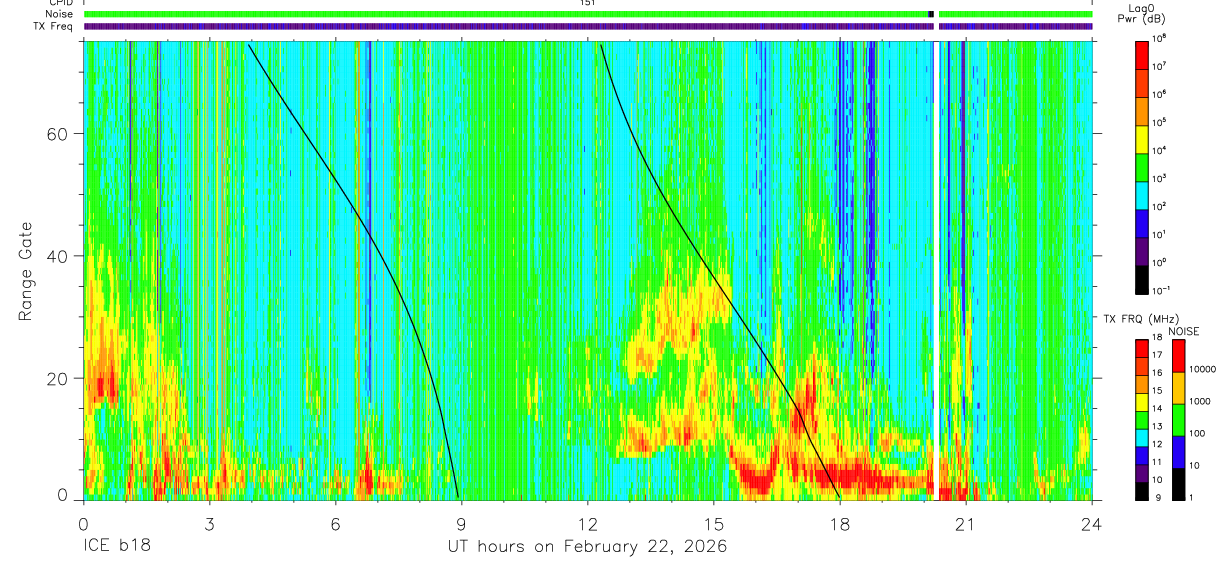
Task: Click the '0' tick on the UT axis
Action: click(x=83, y=523)
